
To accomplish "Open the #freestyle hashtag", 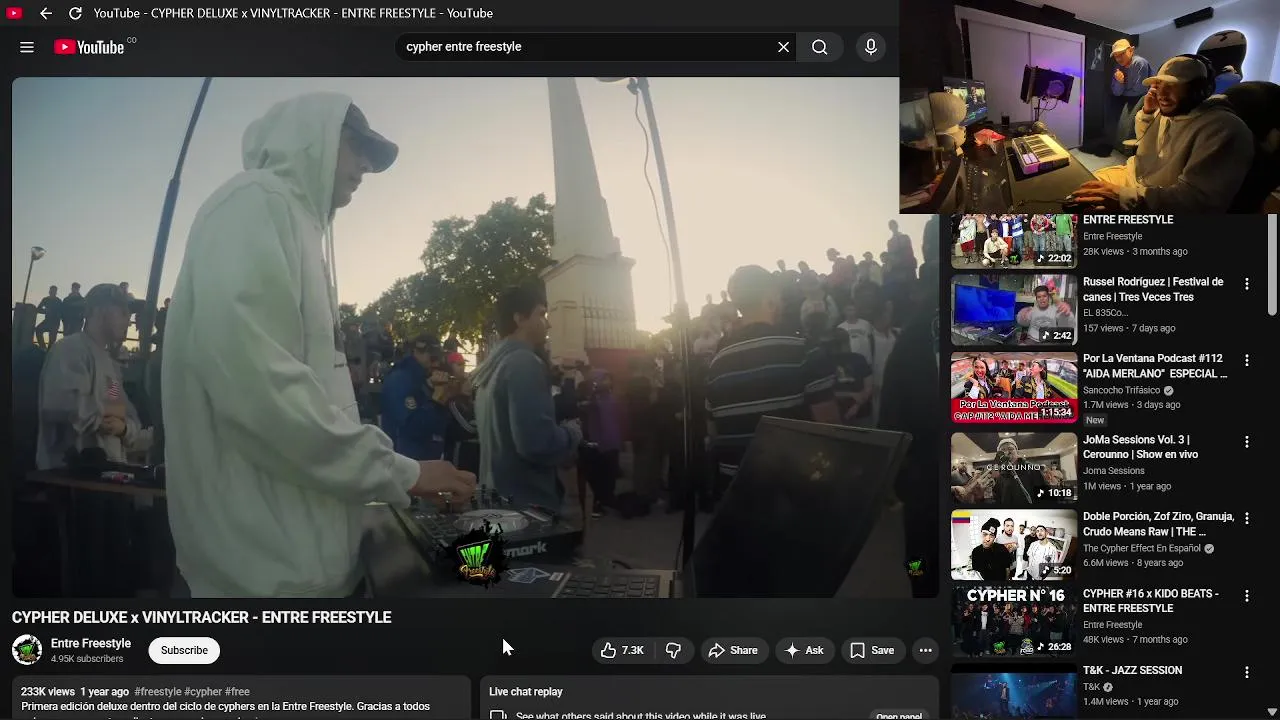I will [x=158, y=691].
